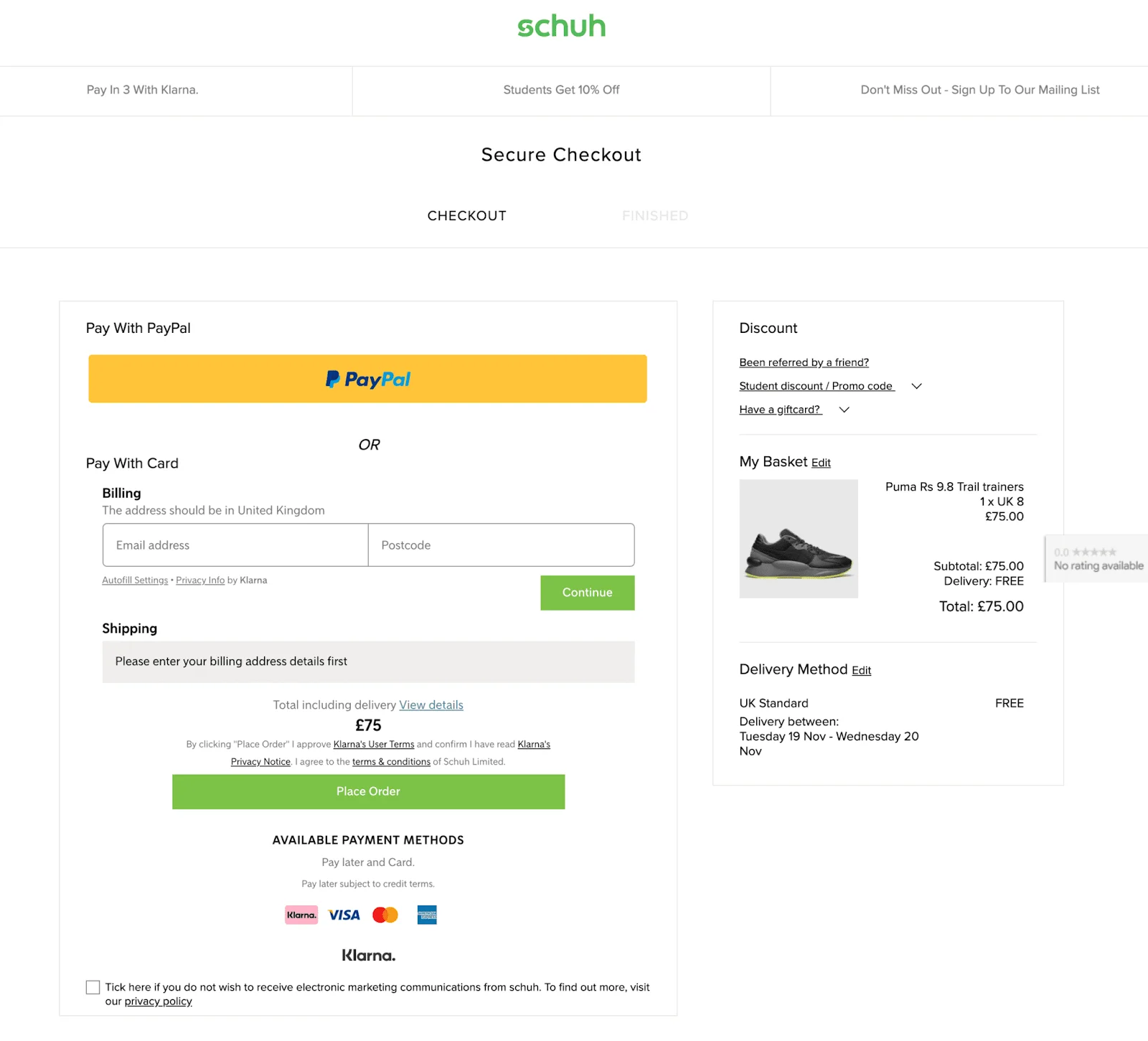Click the Email address input field
Image resolution: width=1148 pixels, height=1041 pixels.
[x=235, y=545]
